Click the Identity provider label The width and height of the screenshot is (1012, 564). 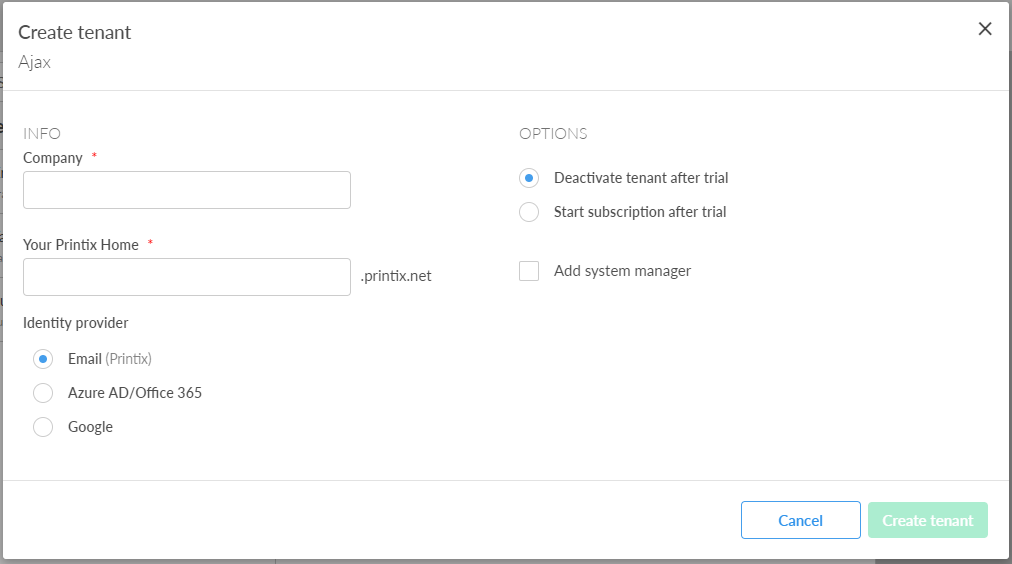76,323
